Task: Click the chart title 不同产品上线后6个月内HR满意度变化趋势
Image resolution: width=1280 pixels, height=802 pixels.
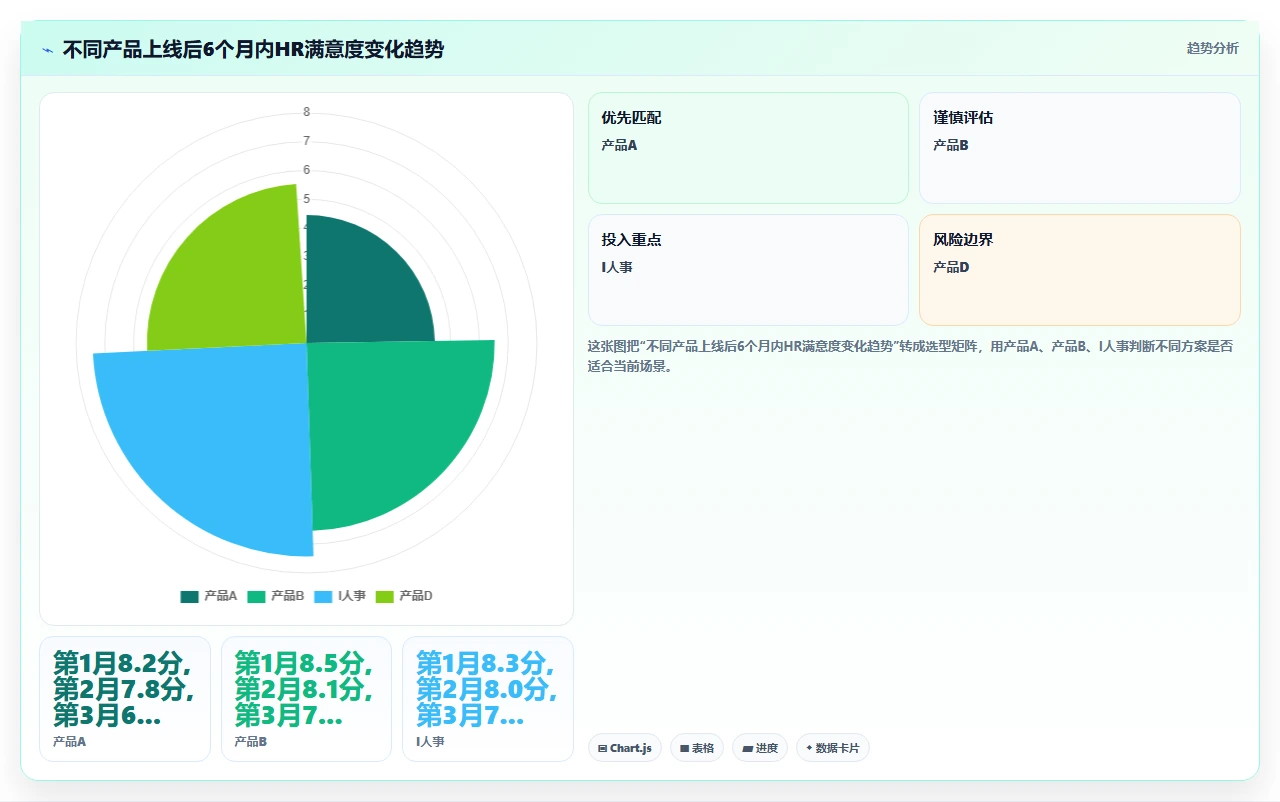Action: coord(253,50)
